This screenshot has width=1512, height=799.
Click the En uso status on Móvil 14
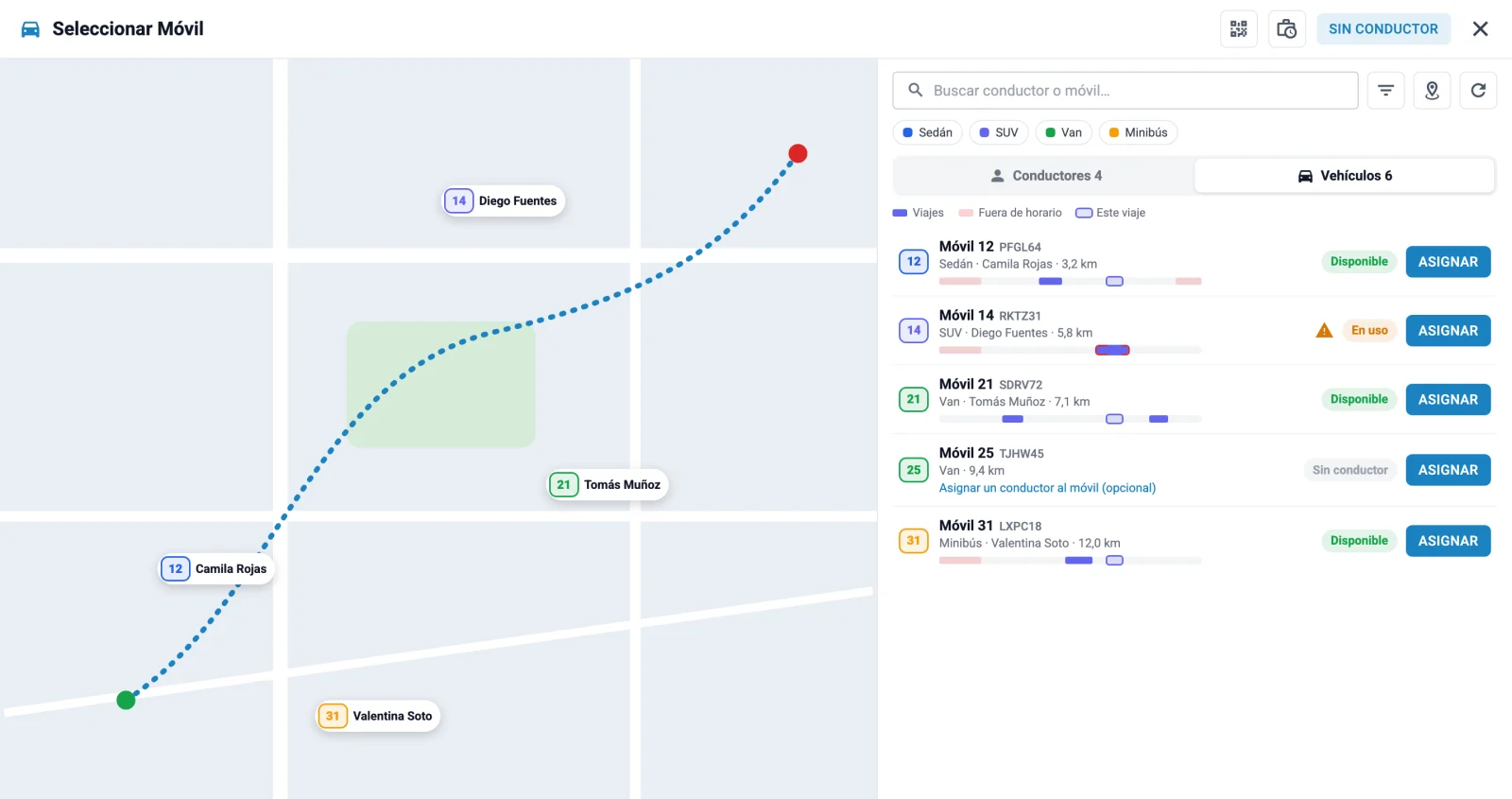1369,331
